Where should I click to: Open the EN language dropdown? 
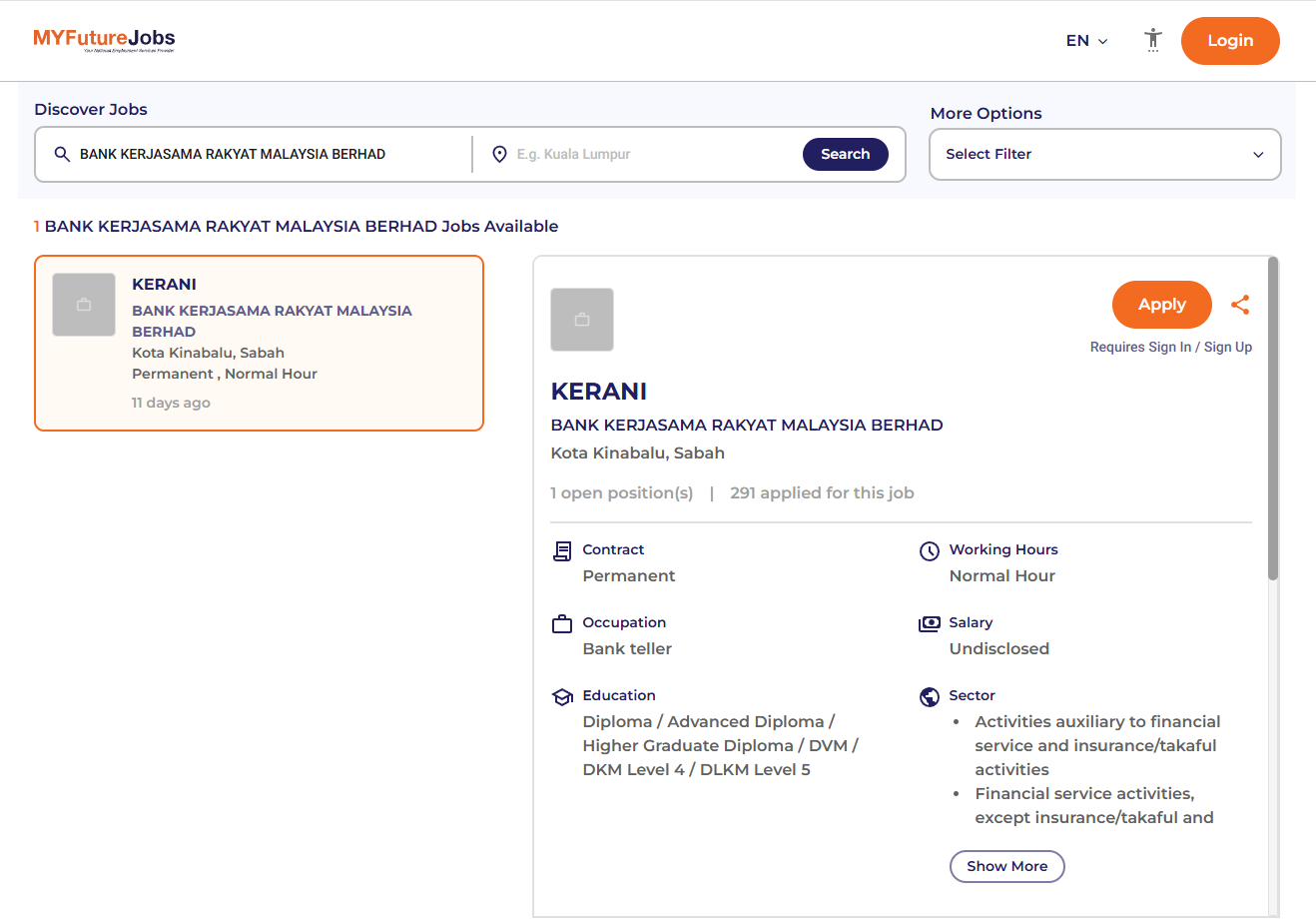pos(1086,41)
